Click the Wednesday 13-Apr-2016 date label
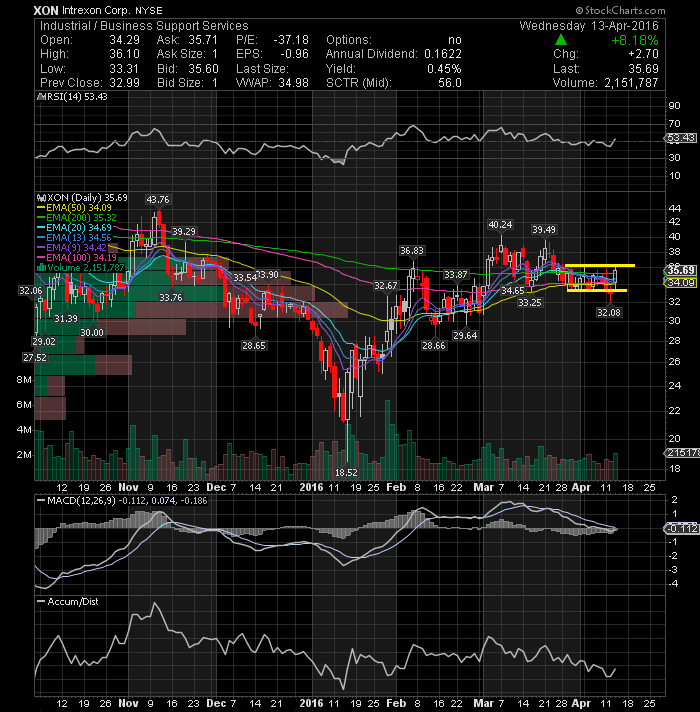 point(589,26)
